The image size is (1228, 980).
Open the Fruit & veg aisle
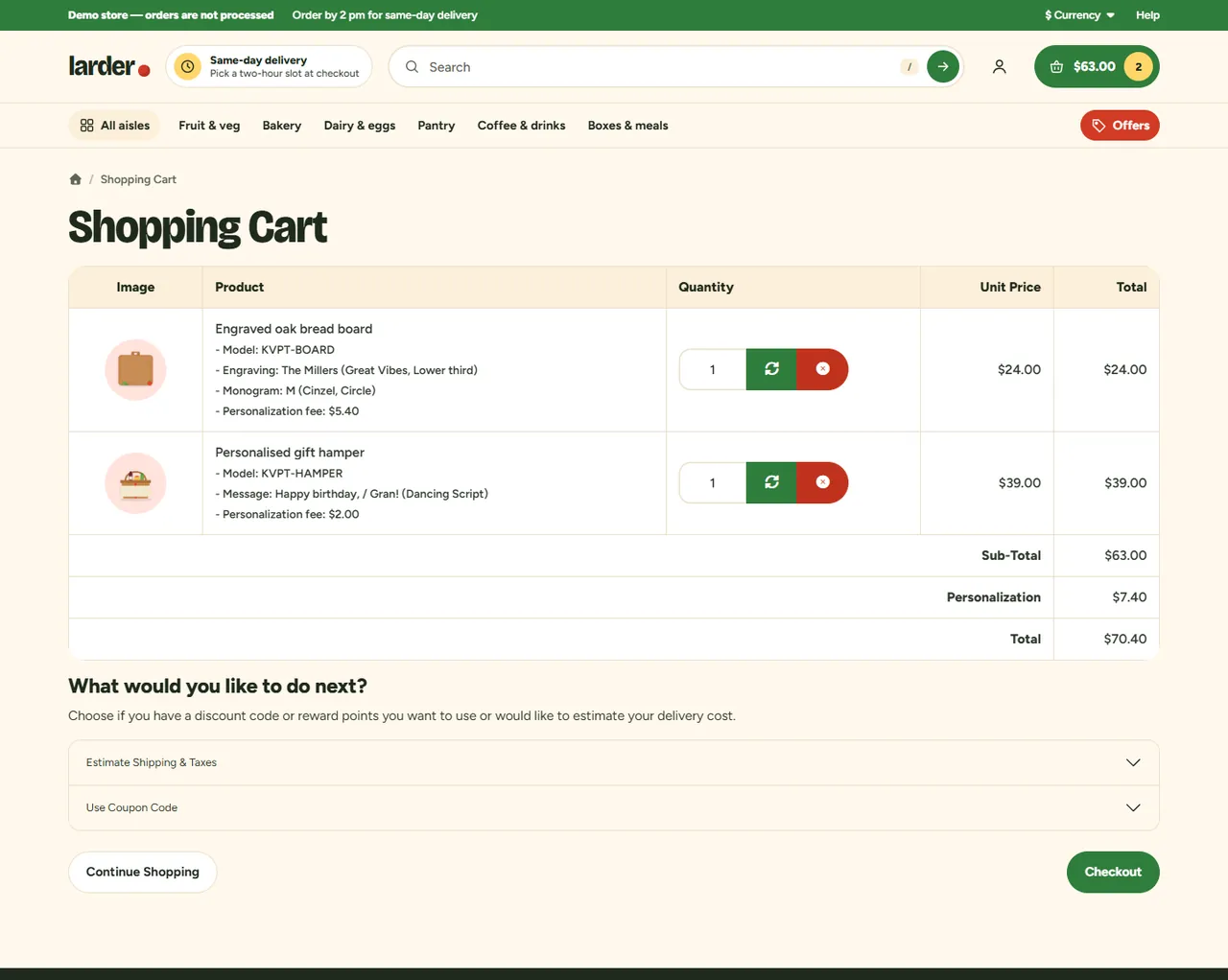click(x=209, y=126)
